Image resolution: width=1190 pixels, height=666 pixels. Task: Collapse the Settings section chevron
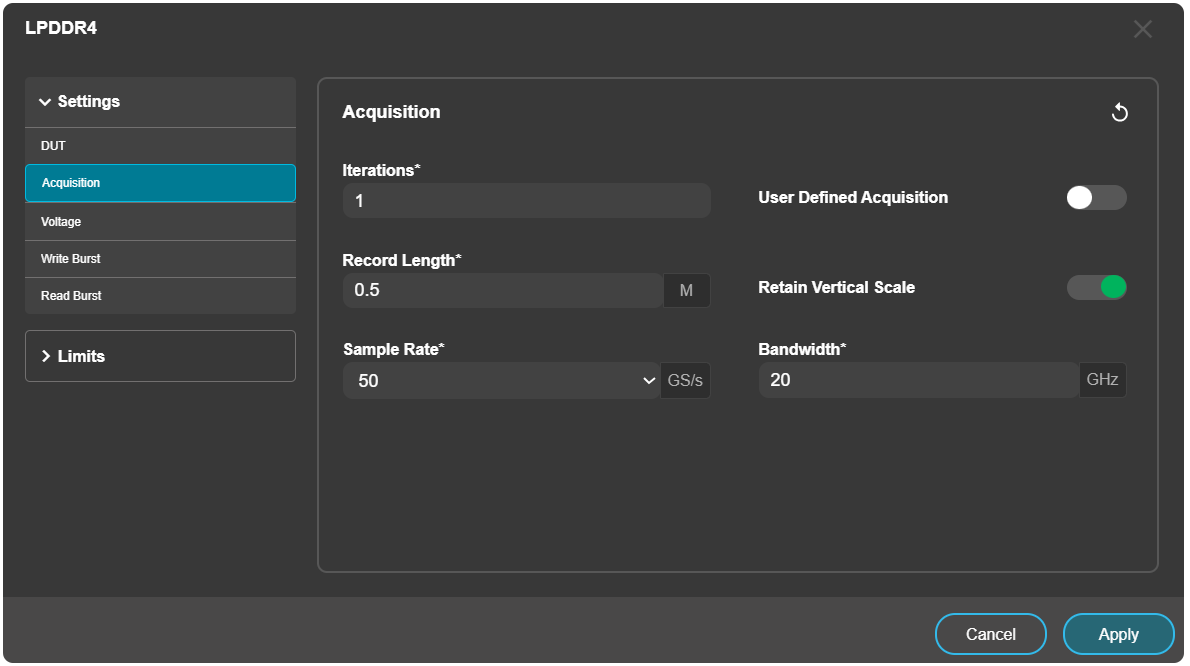tap(45, 102)
